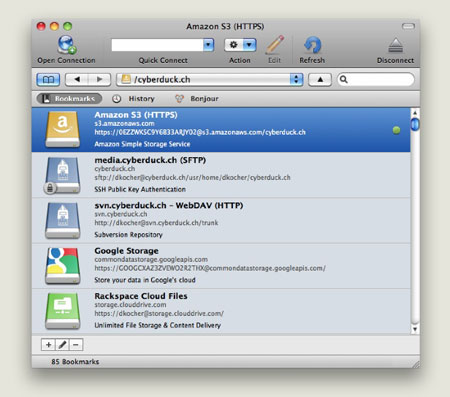Screen dimensions: 450x397
Task: Open the Action gear menu
Action: click(240, 45)
